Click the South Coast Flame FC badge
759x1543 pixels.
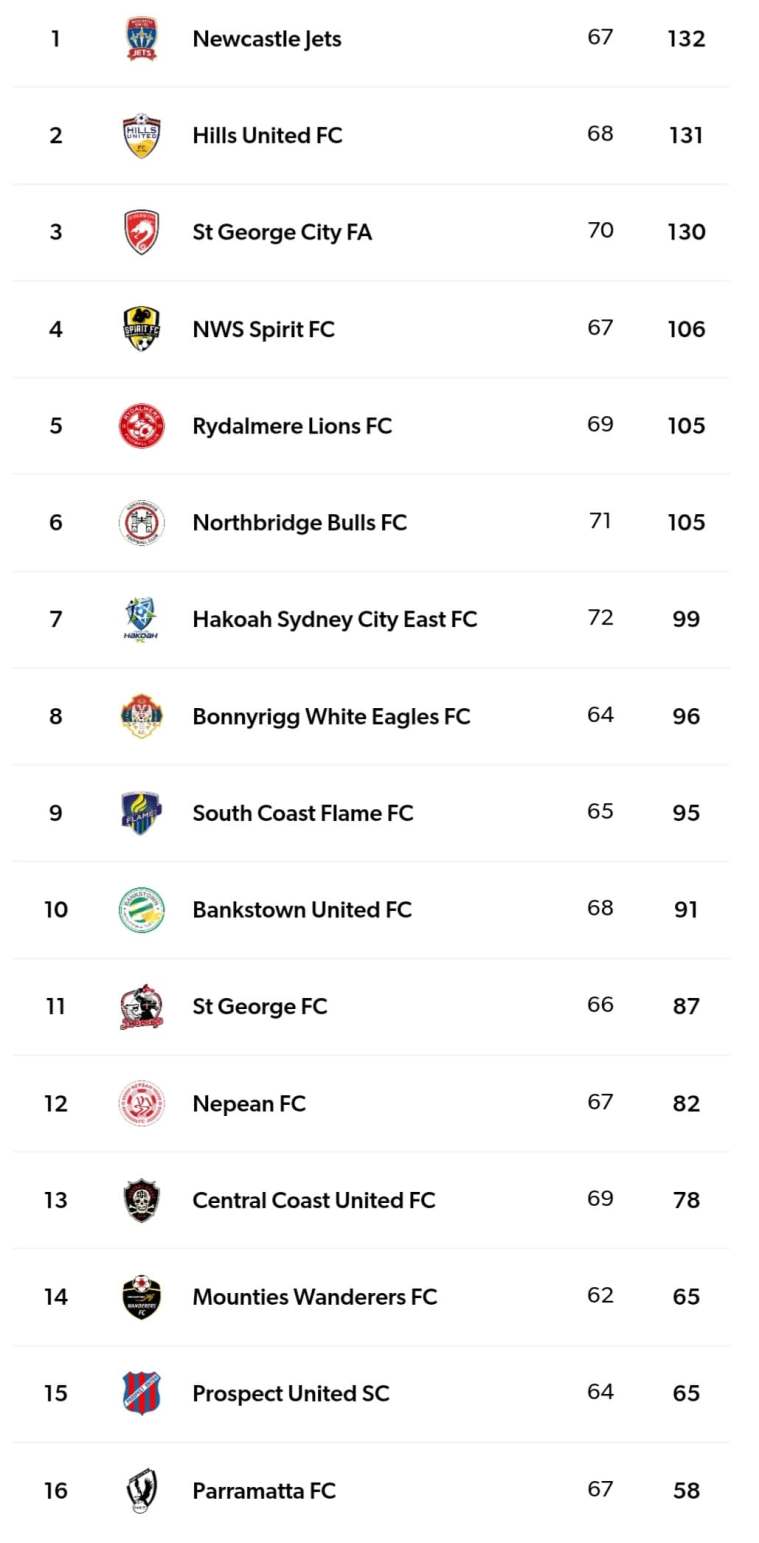coord(141,813)
